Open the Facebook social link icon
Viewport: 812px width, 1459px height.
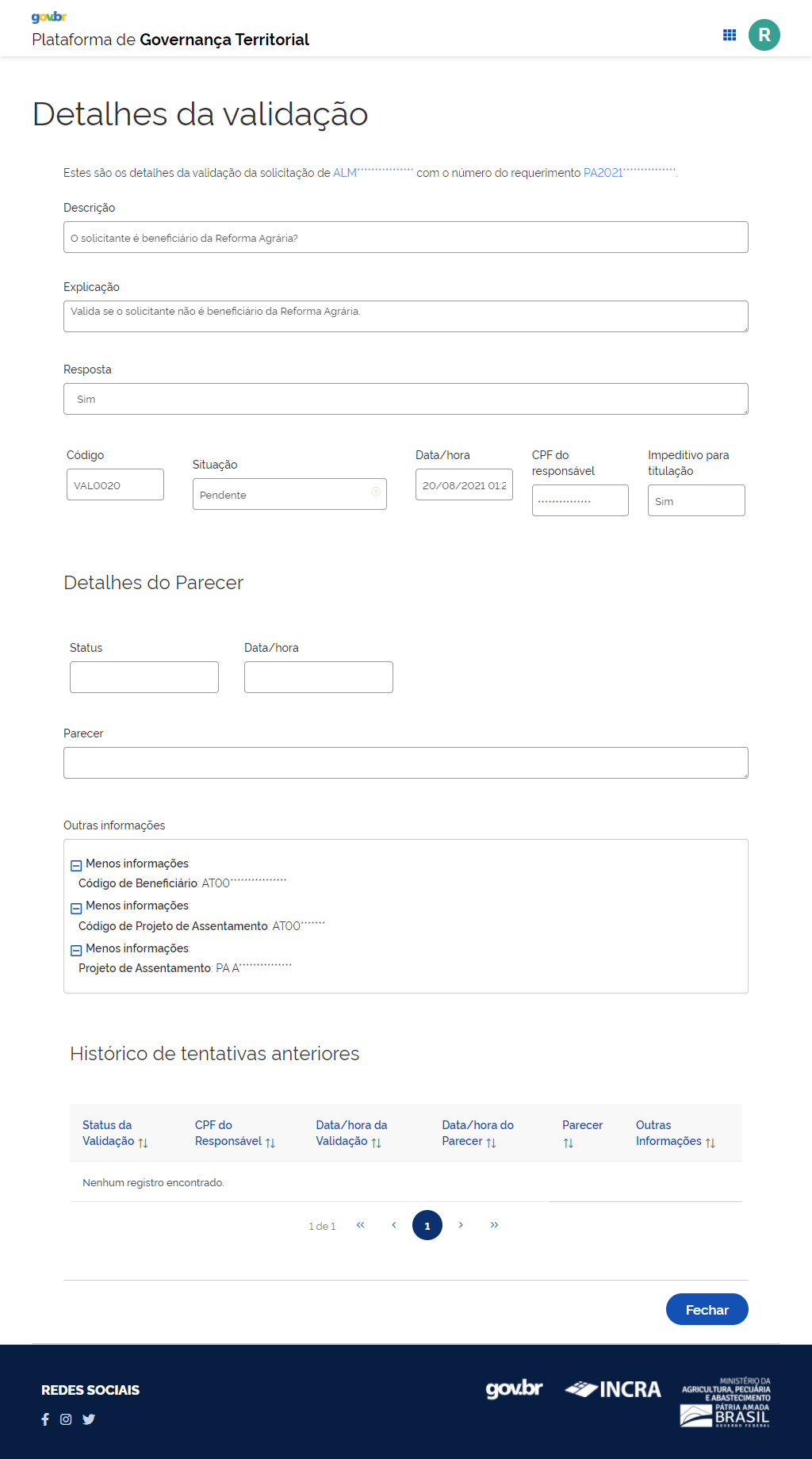click(45, 1419)
